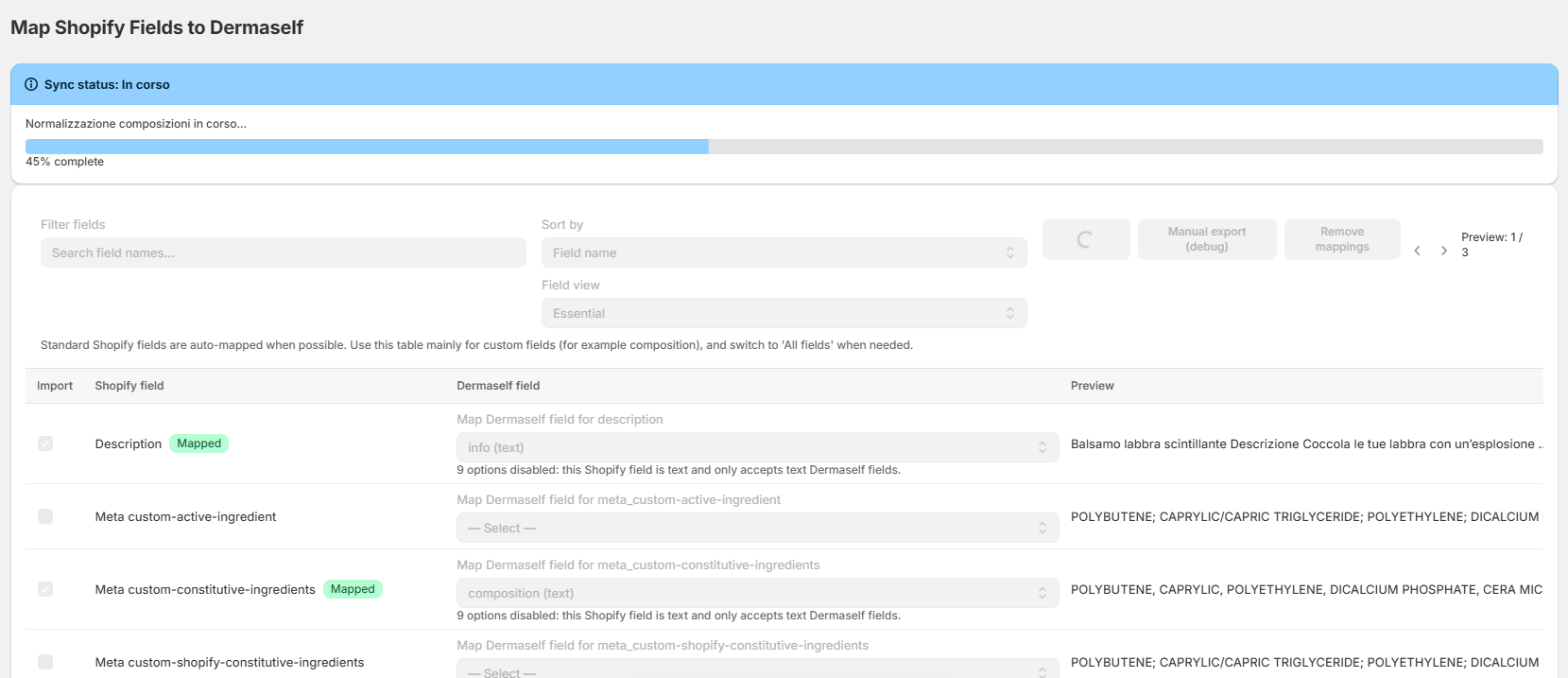
Task: Click the 'Filter fields' label
Action: (72, 225)
